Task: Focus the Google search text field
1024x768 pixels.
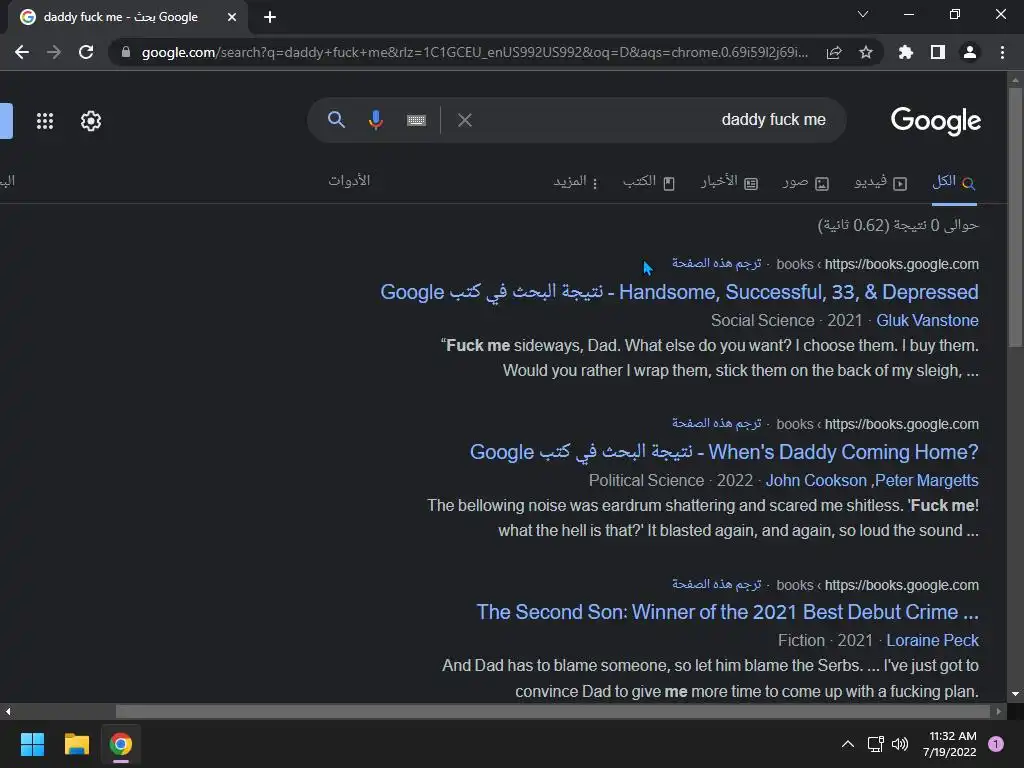Action: 653,120
